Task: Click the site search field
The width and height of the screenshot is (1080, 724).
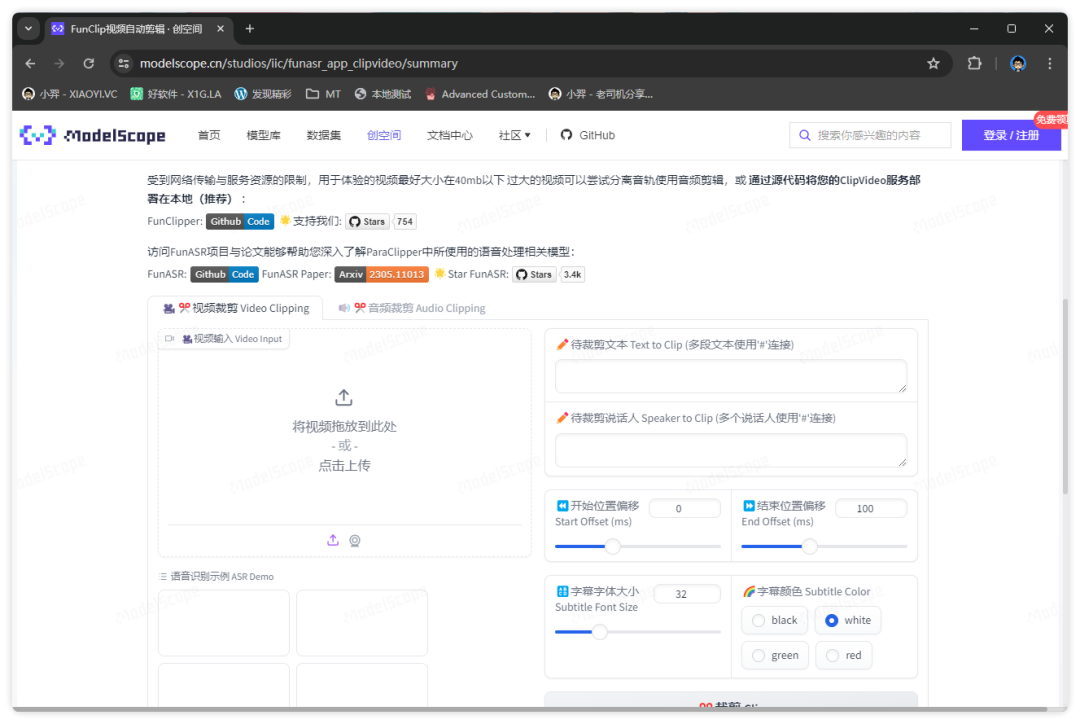Action: coord(870,136)
